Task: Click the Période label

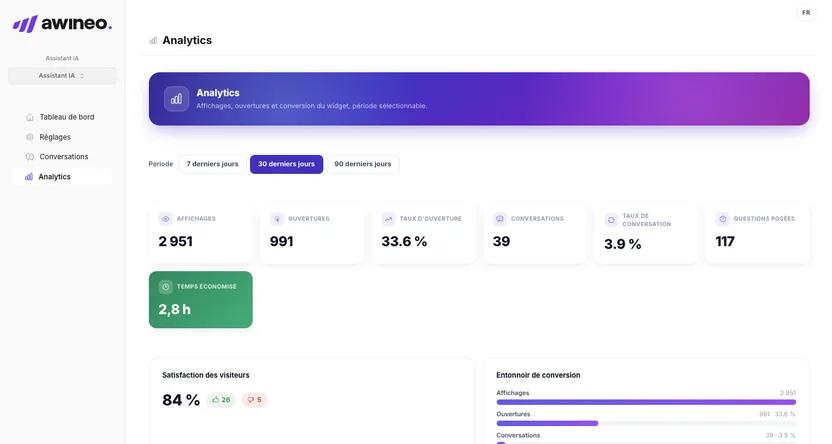Action: 161,164
